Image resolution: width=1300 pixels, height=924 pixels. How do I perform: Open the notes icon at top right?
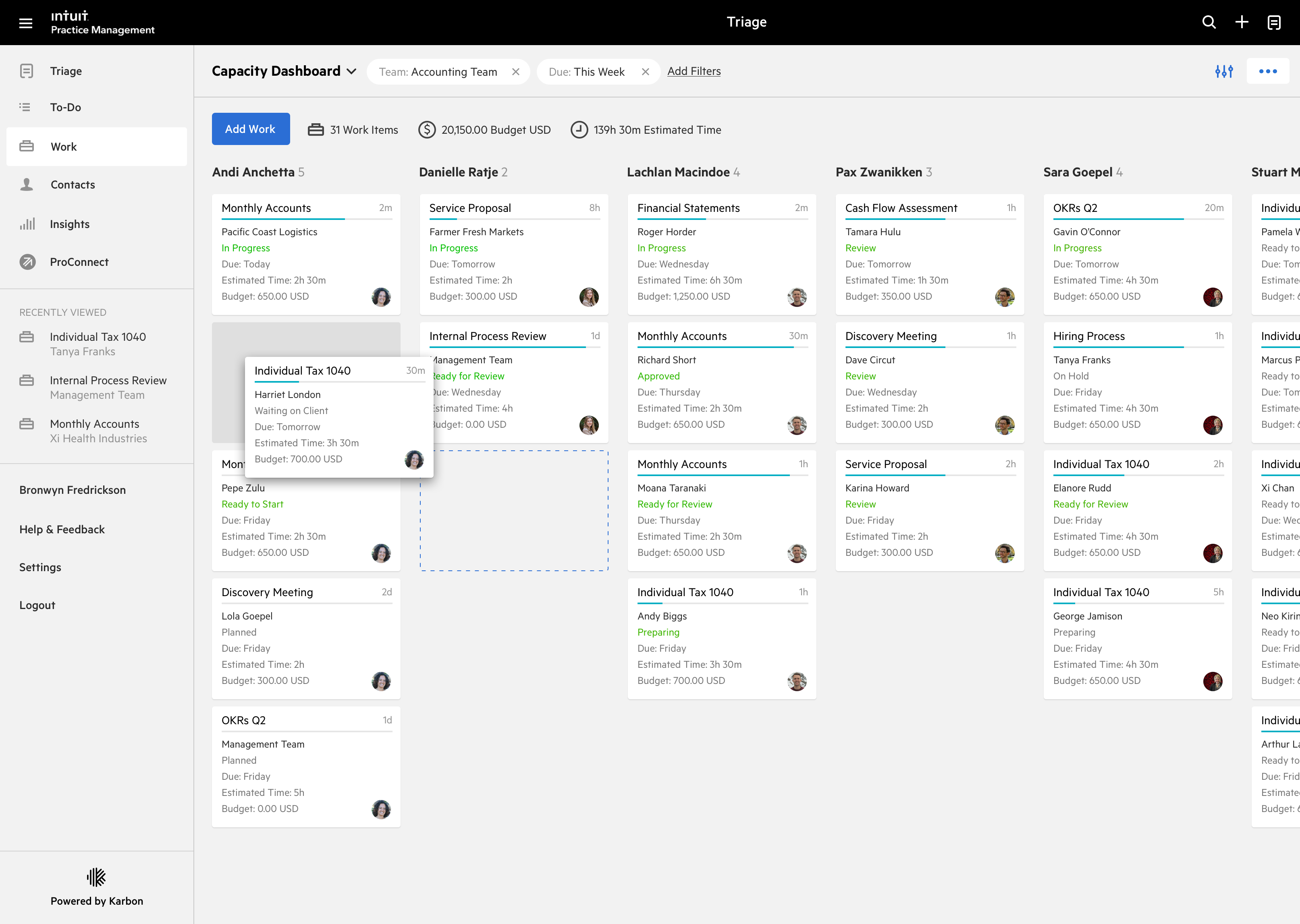click(x=1274, y=22)
